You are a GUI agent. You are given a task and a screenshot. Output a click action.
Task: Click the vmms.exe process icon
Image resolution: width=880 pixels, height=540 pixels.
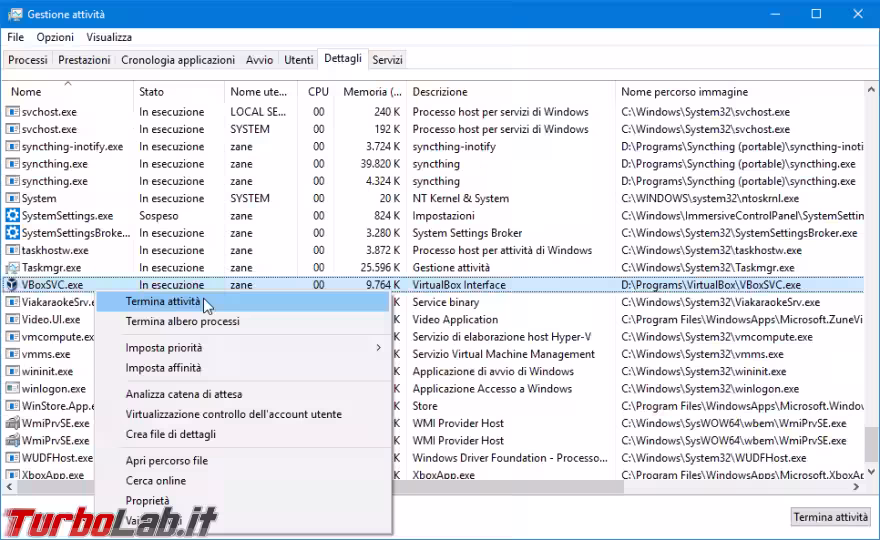(x=12, y=354)
